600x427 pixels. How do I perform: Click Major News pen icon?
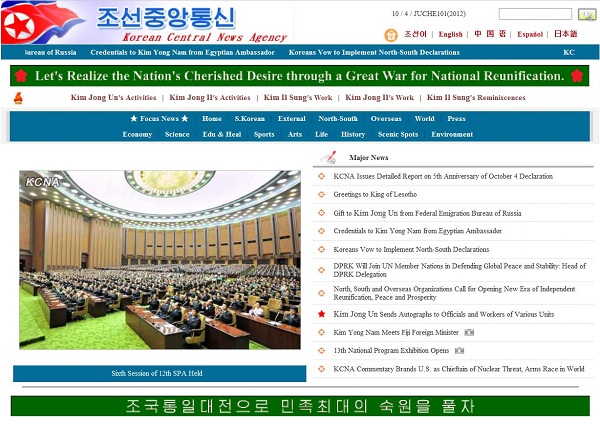pyautogui.click(x=329, y=157)
